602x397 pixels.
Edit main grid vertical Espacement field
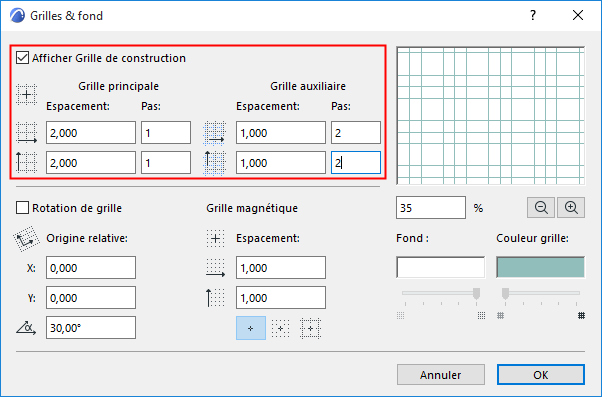(x=91, y=163)
